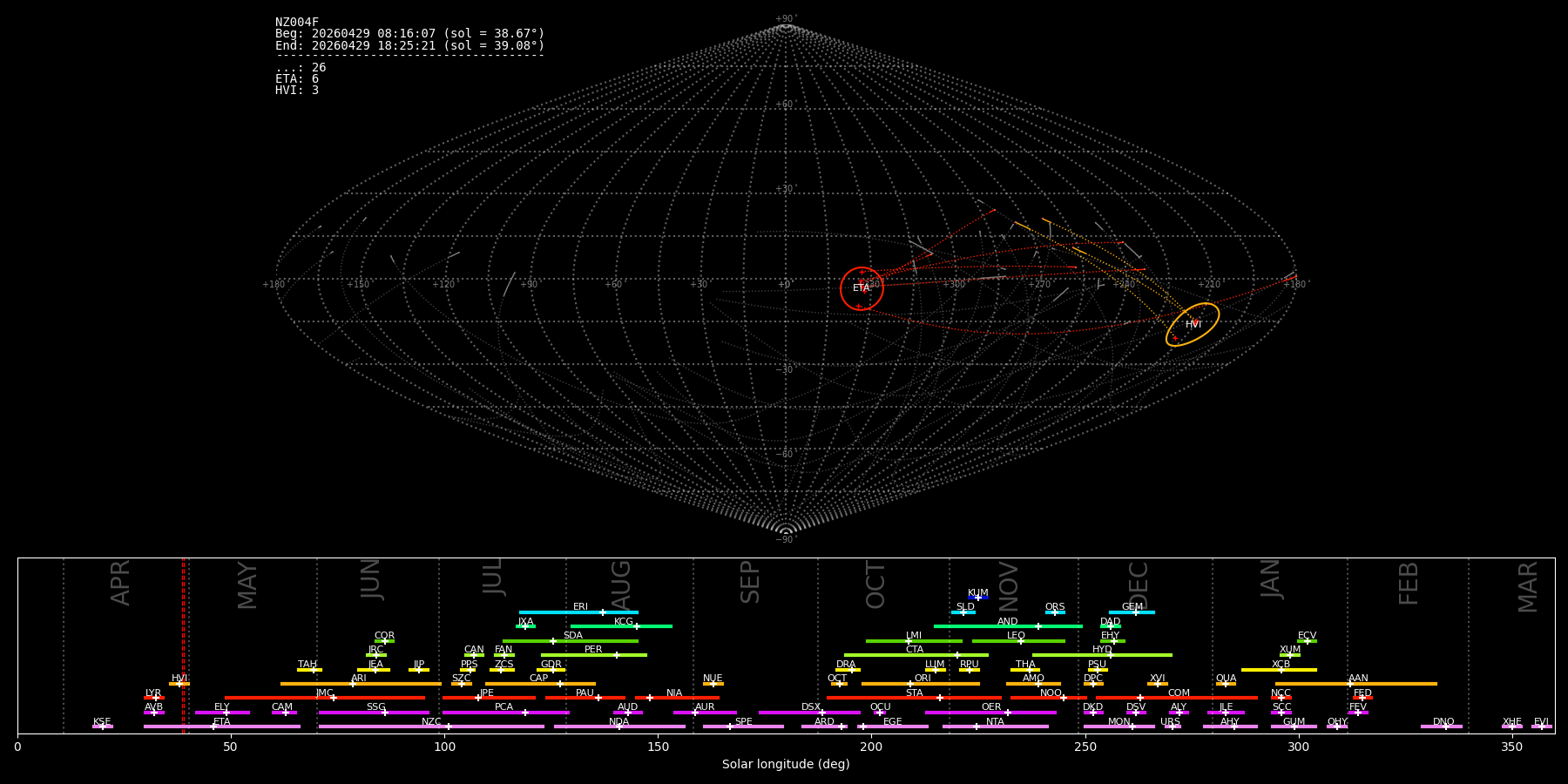1568x784 pixels.
Task: Click the AAN shower bar
Action: (x=1356, y=684)
